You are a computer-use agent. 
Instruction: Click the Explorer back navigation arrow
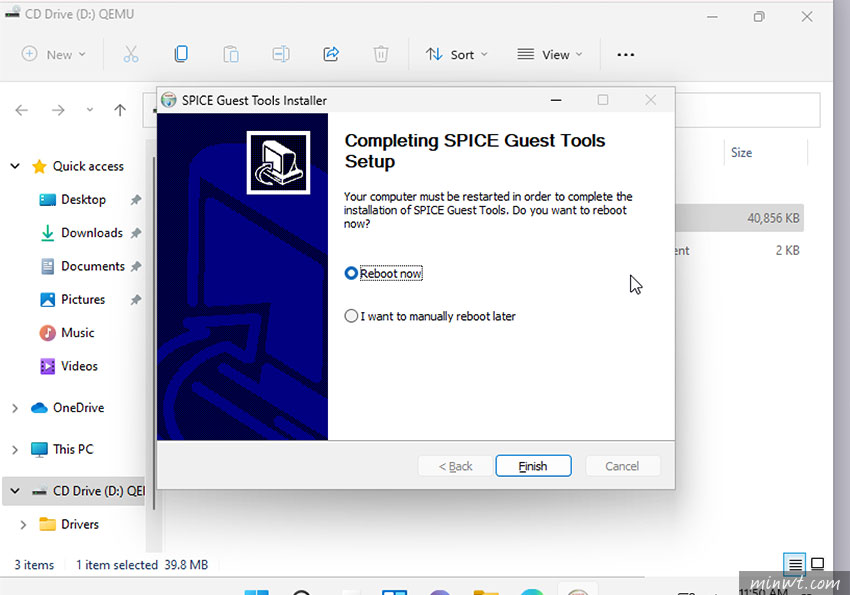coord(22,111)
